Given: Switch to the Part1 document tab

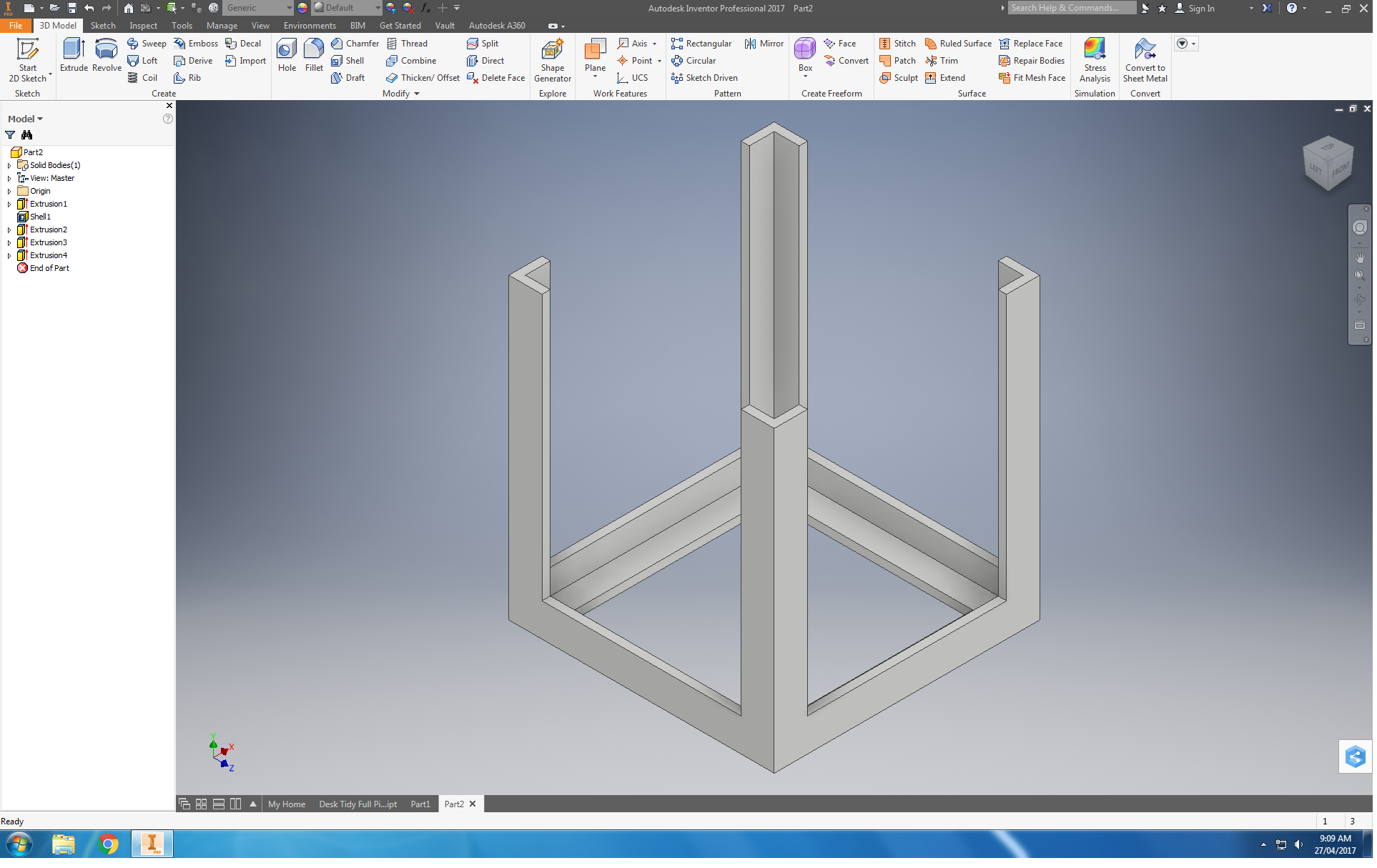Looking at the screenshot, I should [420, 804].
